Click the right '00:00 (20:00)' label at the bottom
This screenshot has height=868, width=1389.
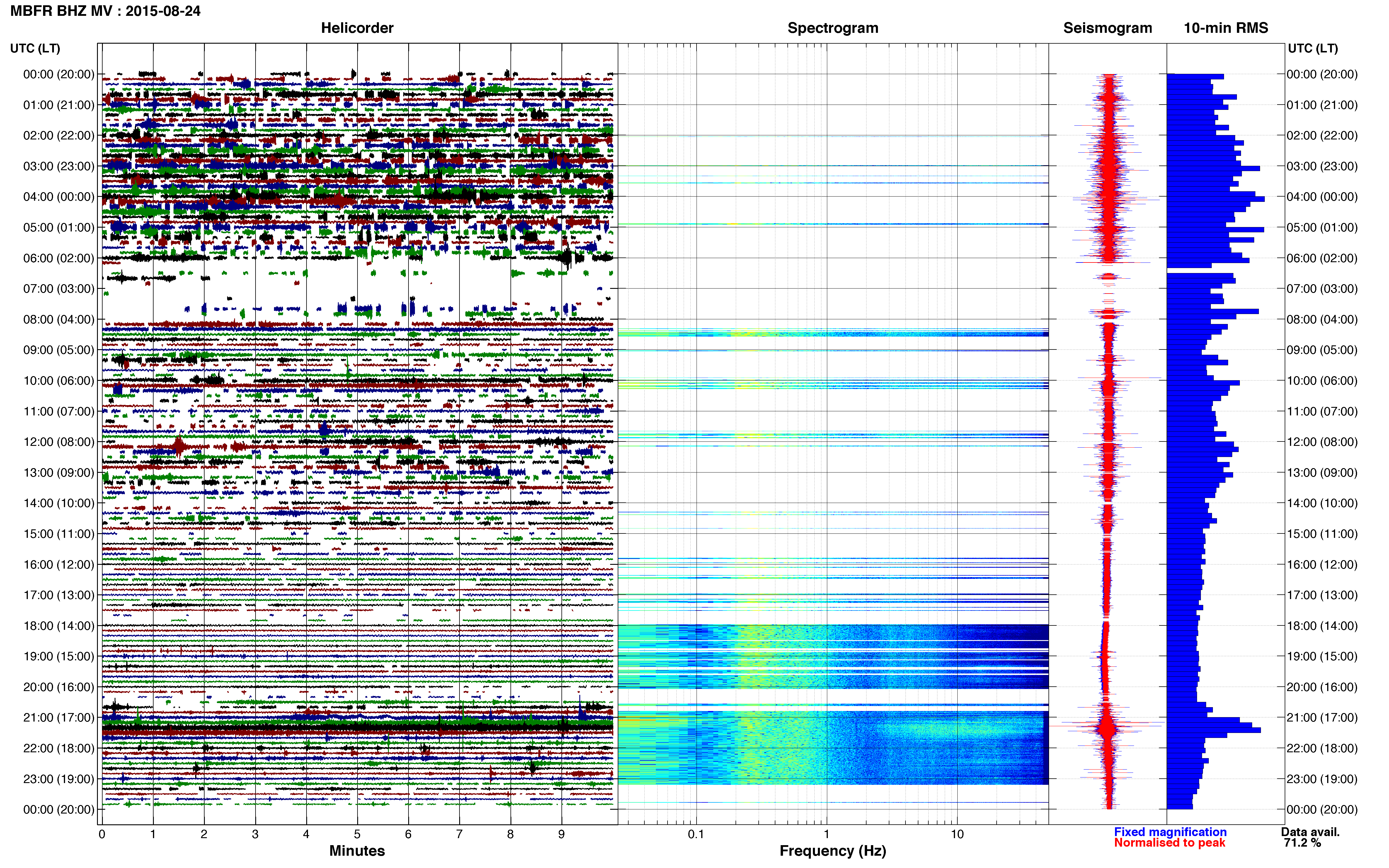pyautogui.click(x=1322, y=809)
